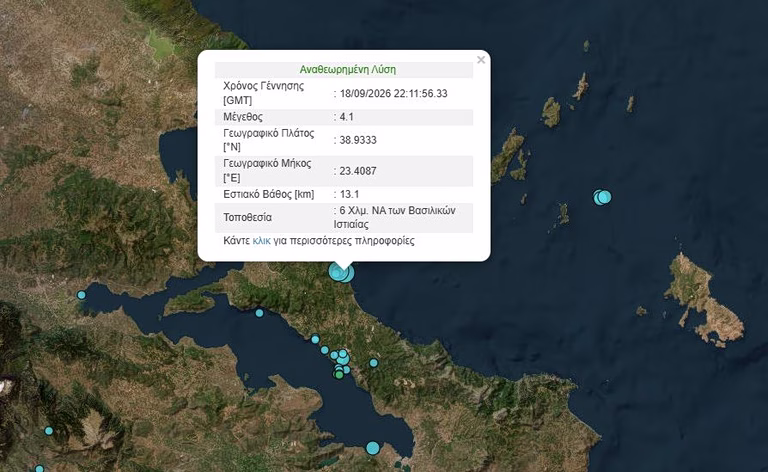The height and width of the screenshot is (472, 768).
Task: Select the isolated inland marker east of the coastal cluster
Action: [x=374, y=363]
